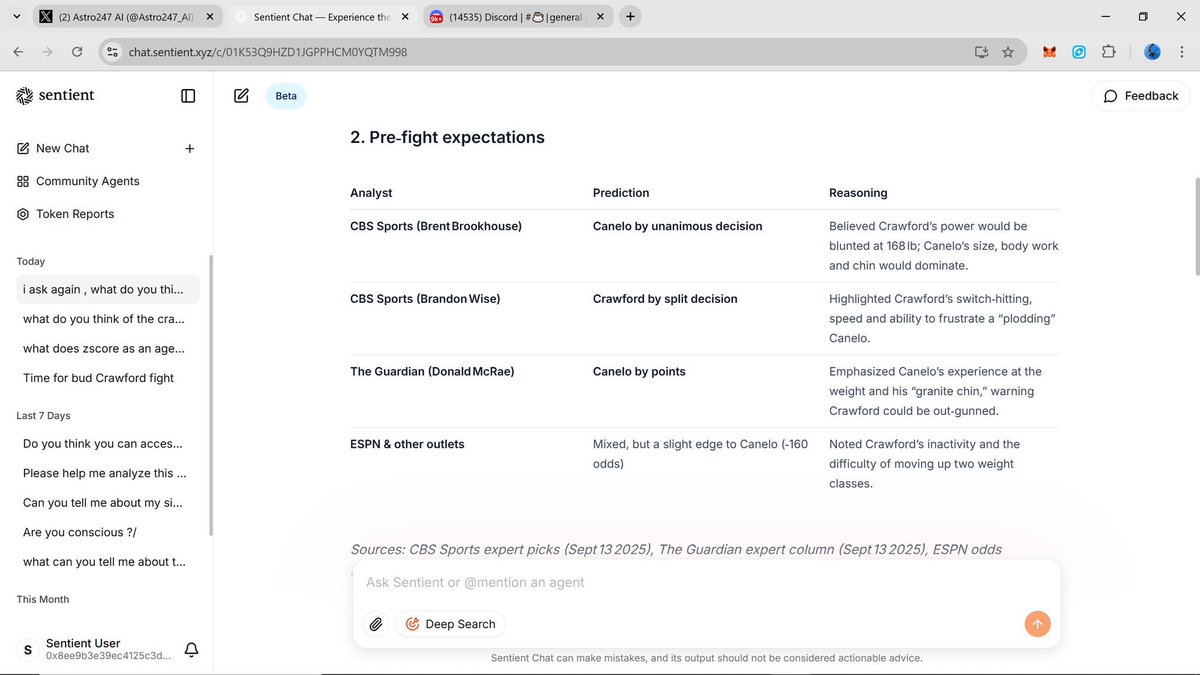Click 'Crawford by split decision' cell
The width and height of the screenshot is (1200, 675).
[x=665, y=299]
